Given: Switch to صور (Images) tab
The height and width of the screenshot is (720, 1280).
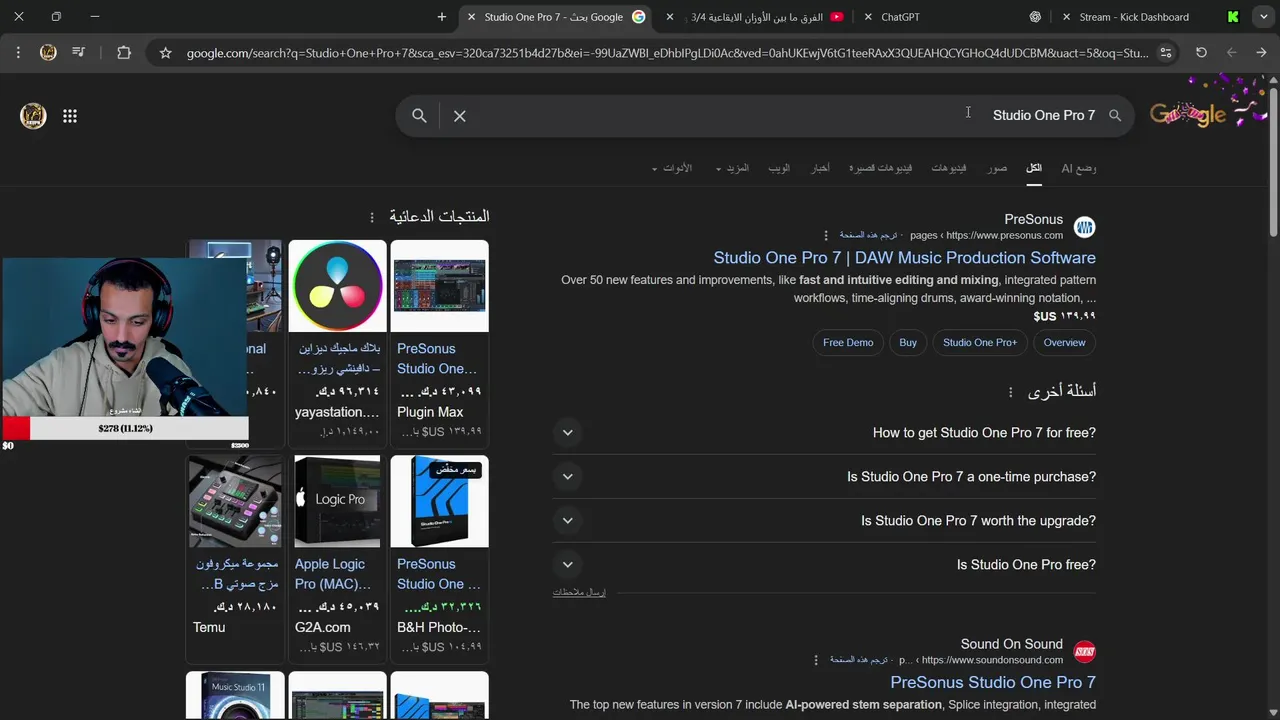Looking at the screenshot, I should (x=997, y=168).
